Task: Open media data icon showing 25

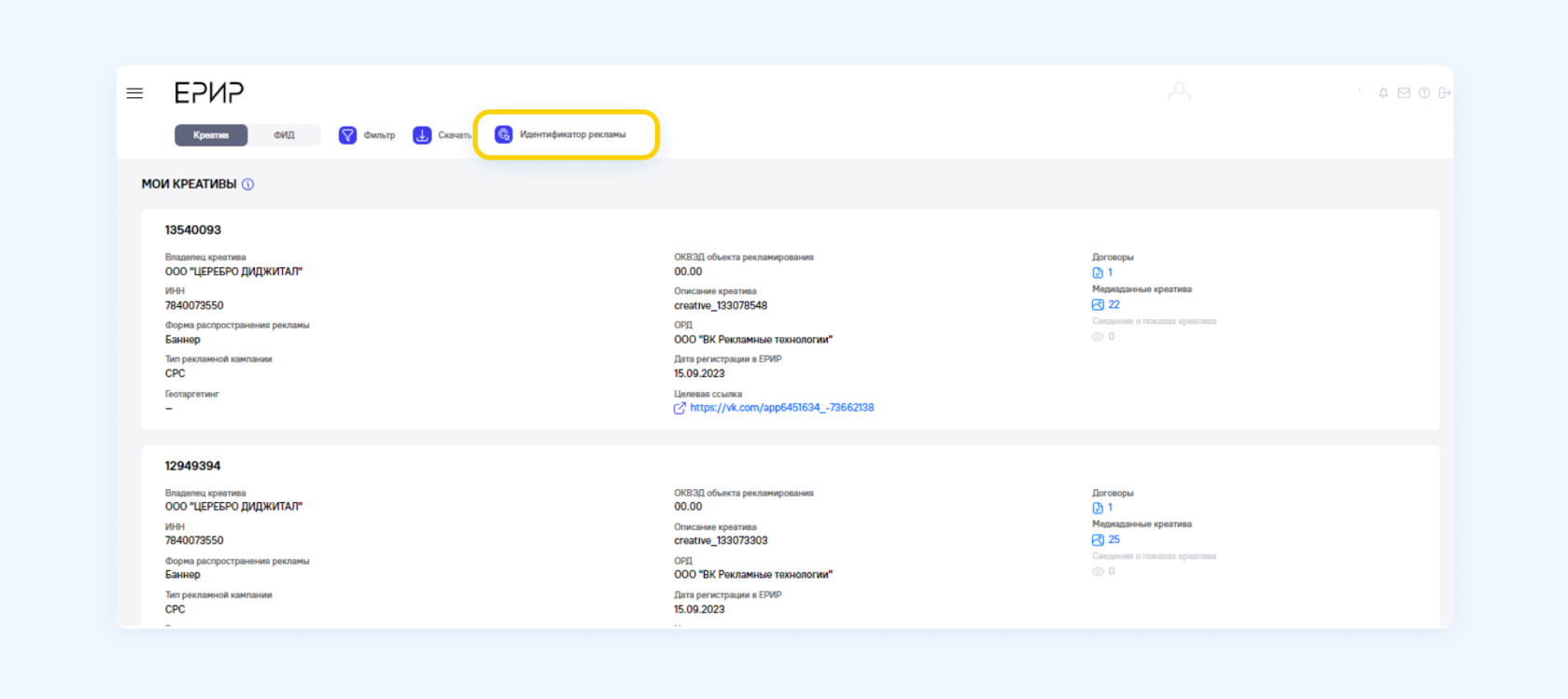Action: pyautogui.click(x=1098, y=540)
